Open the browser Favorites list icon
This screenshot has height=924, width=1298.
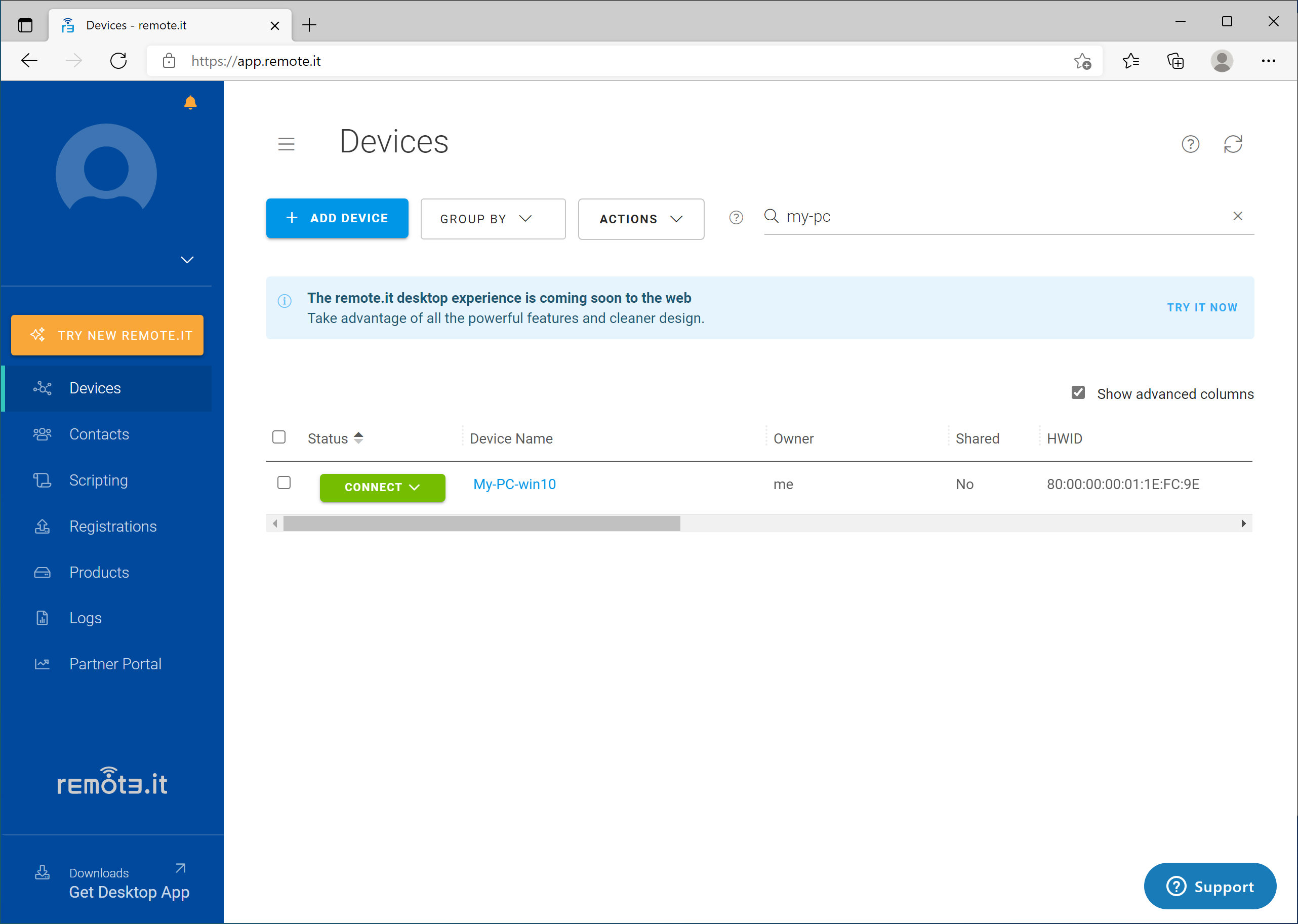1130,61
